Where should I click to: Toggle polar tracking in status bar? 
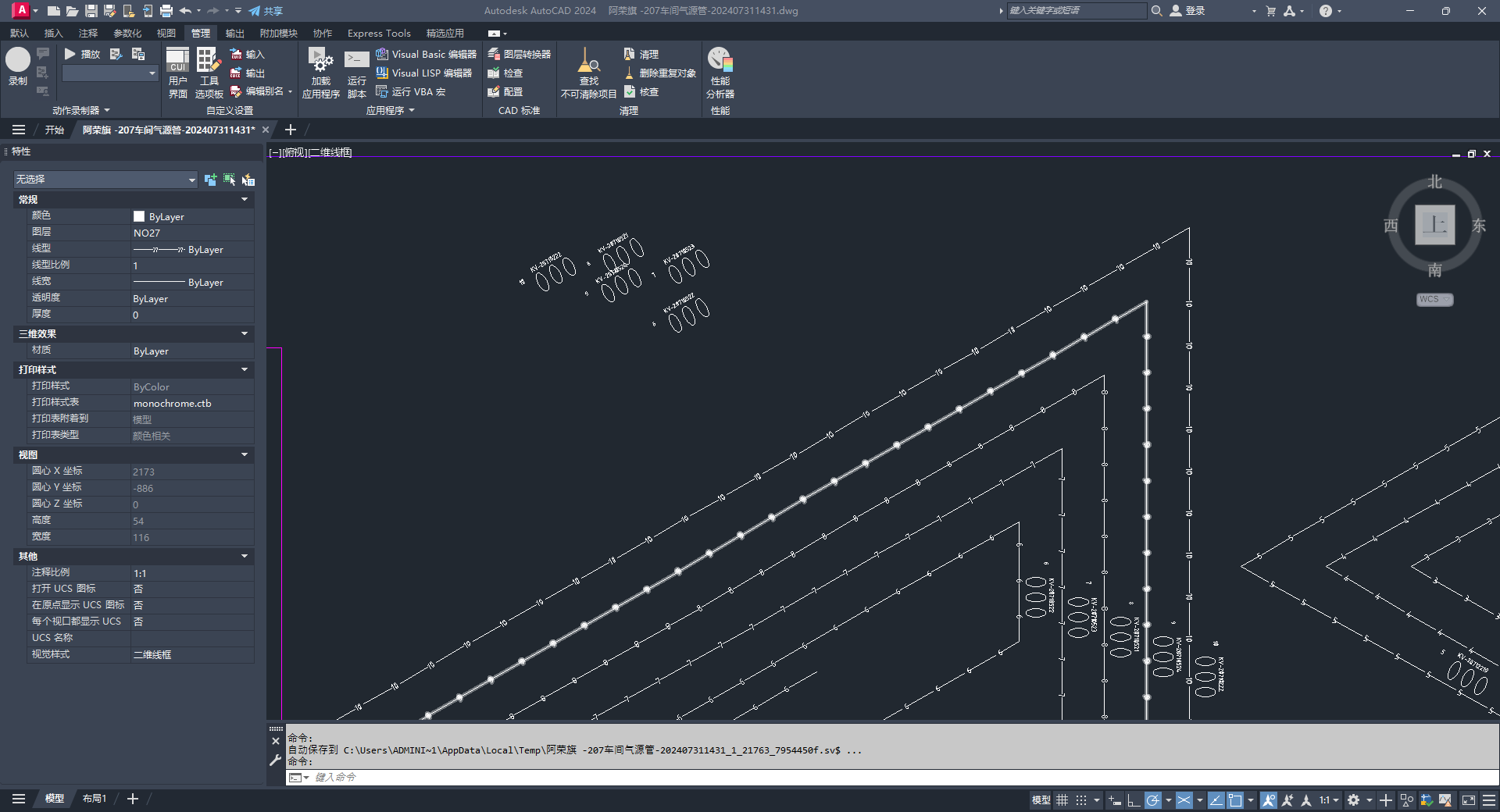[x=1153, y=800]
